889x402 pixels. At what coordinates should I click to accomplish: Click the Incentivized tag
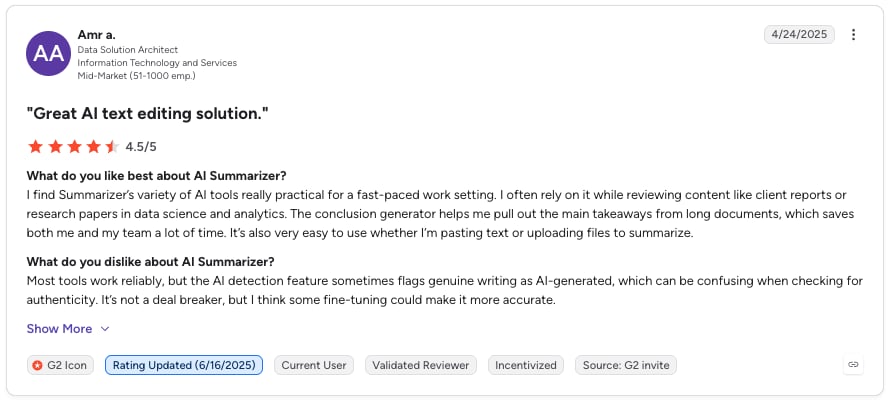pos(526,365)
